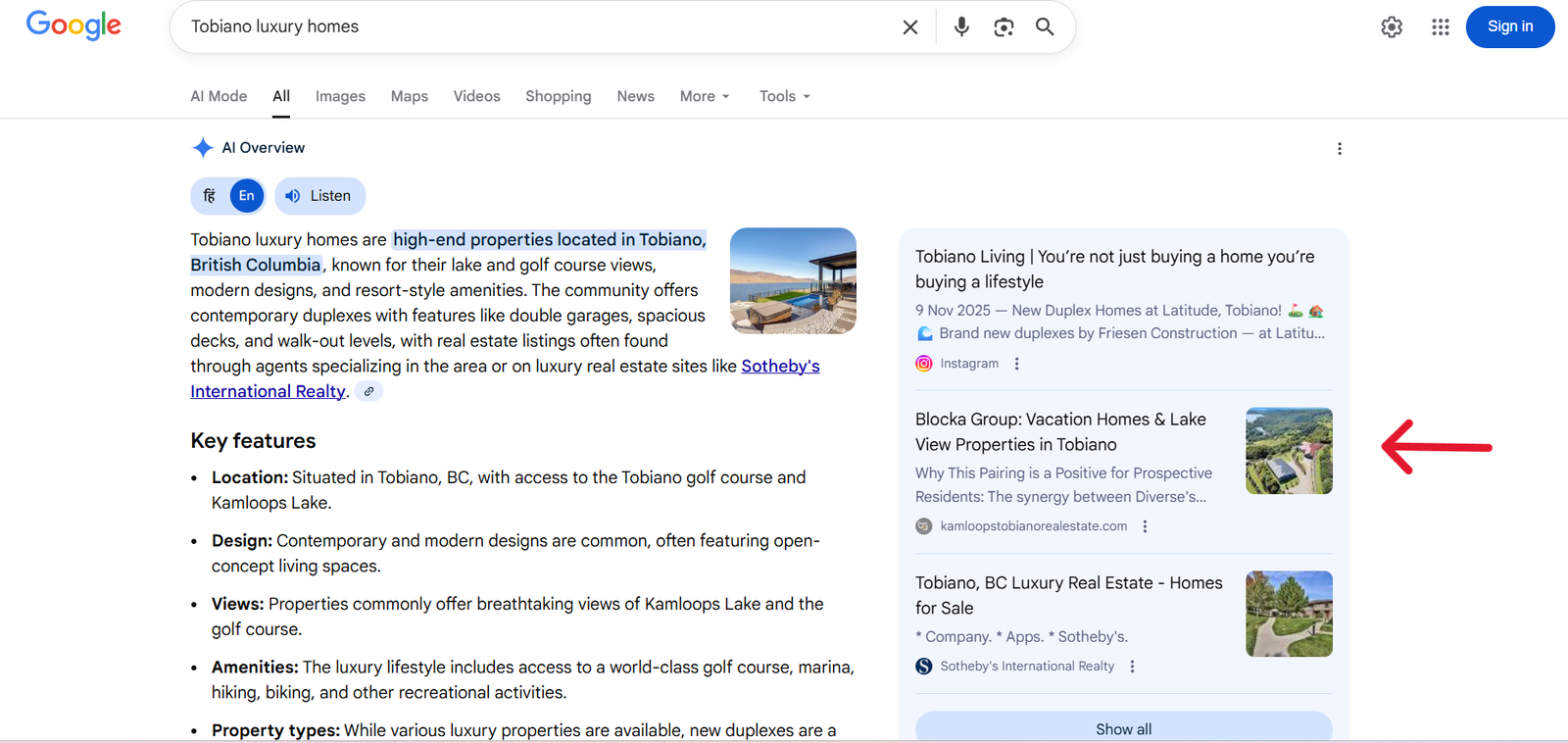Listen to the AI Overview
The height and width of the screenshot is (743, 1568).
(319, 196)
